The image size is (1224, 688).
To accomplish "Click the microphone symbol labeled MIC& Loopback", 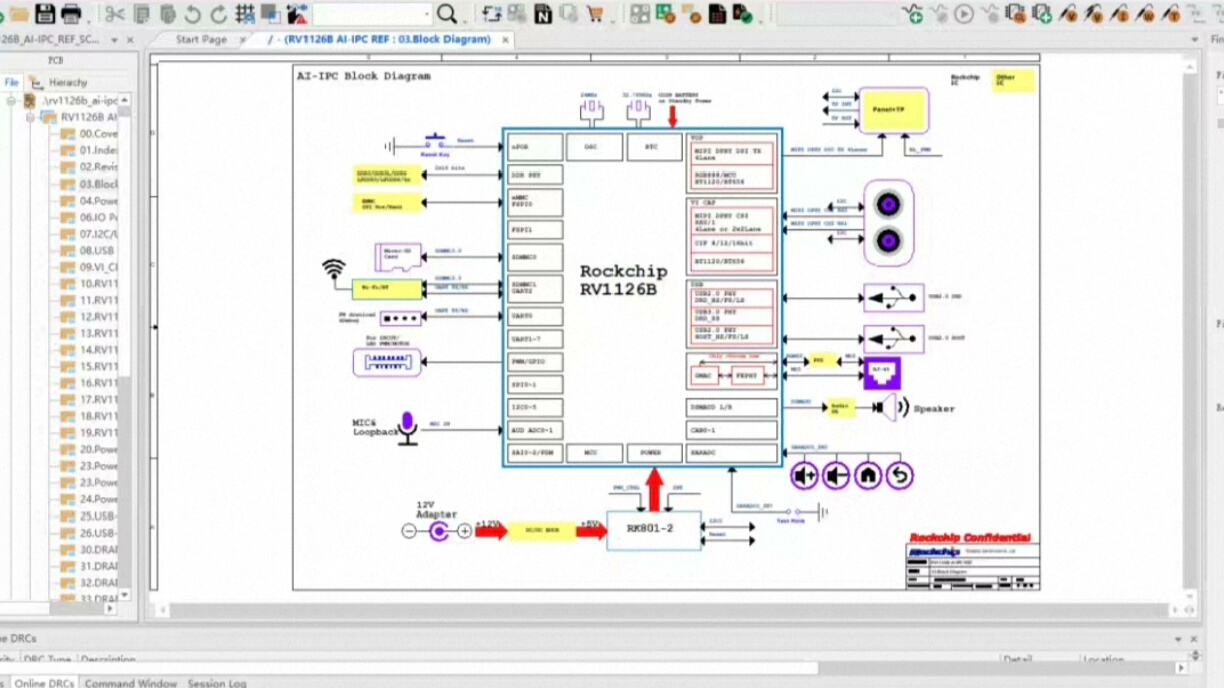I will tap(407, 428).
